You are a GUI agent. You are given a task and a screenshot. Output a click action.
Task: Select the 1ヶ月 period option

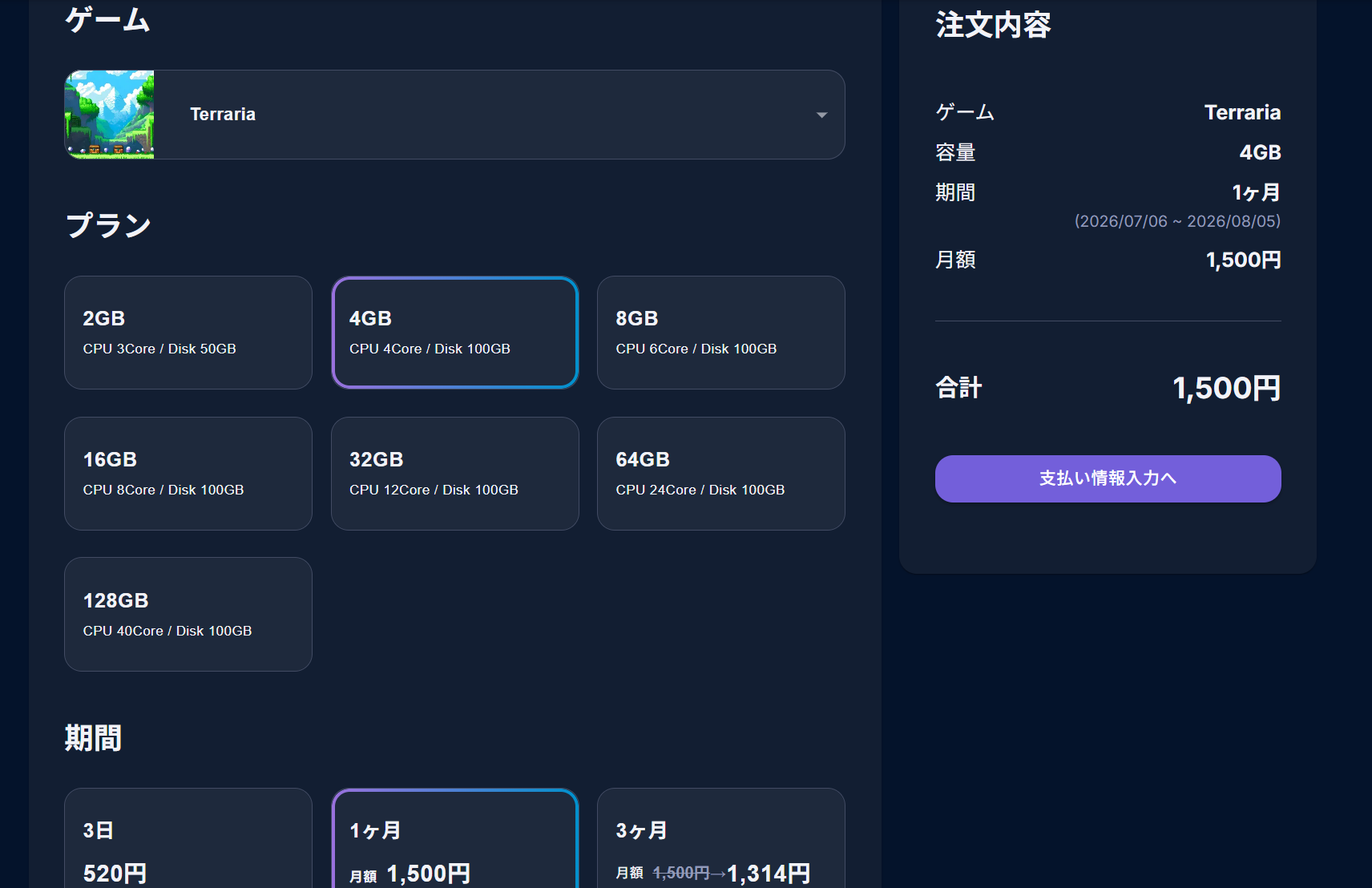(x=455, y=838)
